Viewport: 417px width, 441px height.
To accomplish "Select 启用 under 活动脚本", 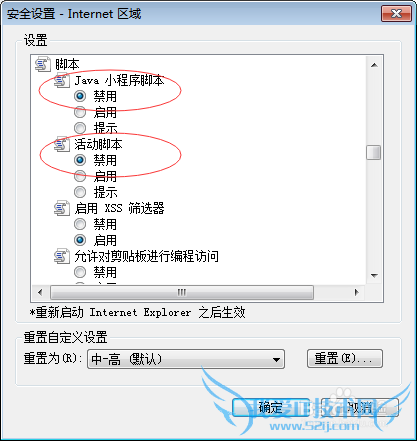I will tap(80, 176).
